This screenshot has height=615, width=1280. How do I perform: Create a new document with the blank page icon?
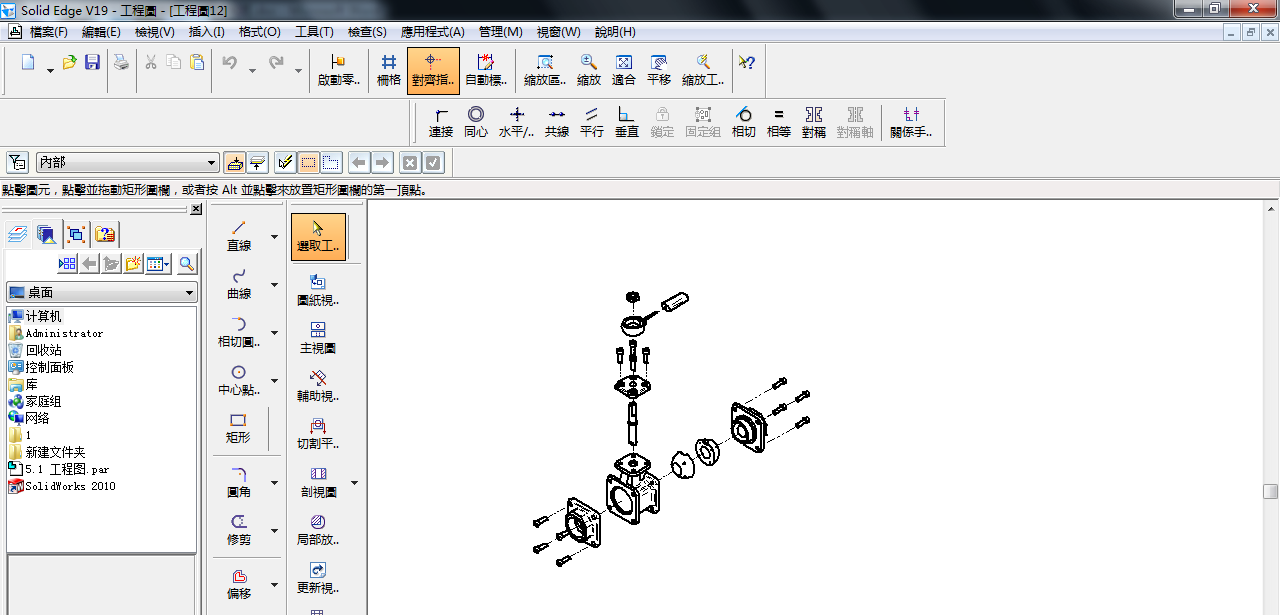point(28,63)
